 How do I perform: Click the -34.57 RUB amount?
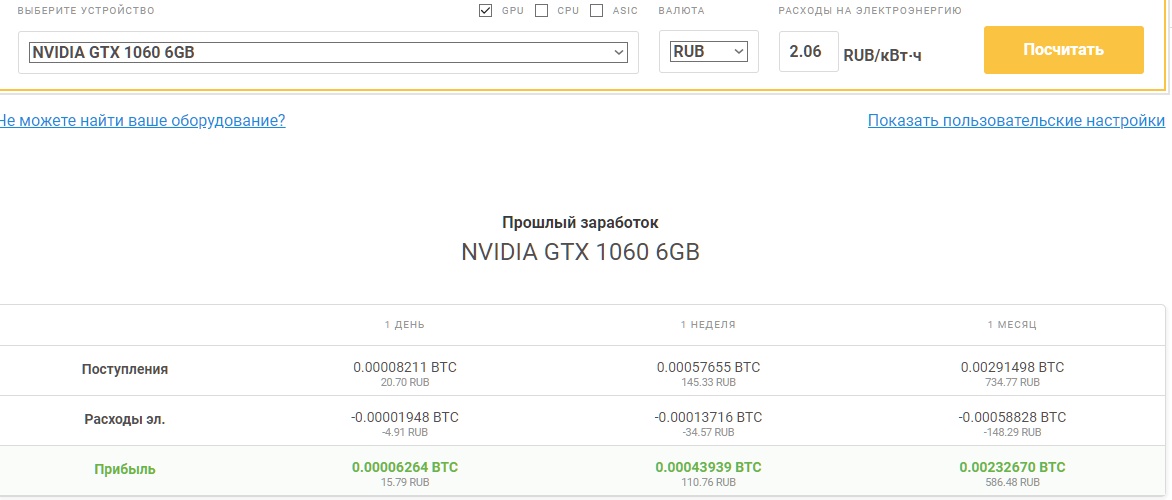pos(708,432)
